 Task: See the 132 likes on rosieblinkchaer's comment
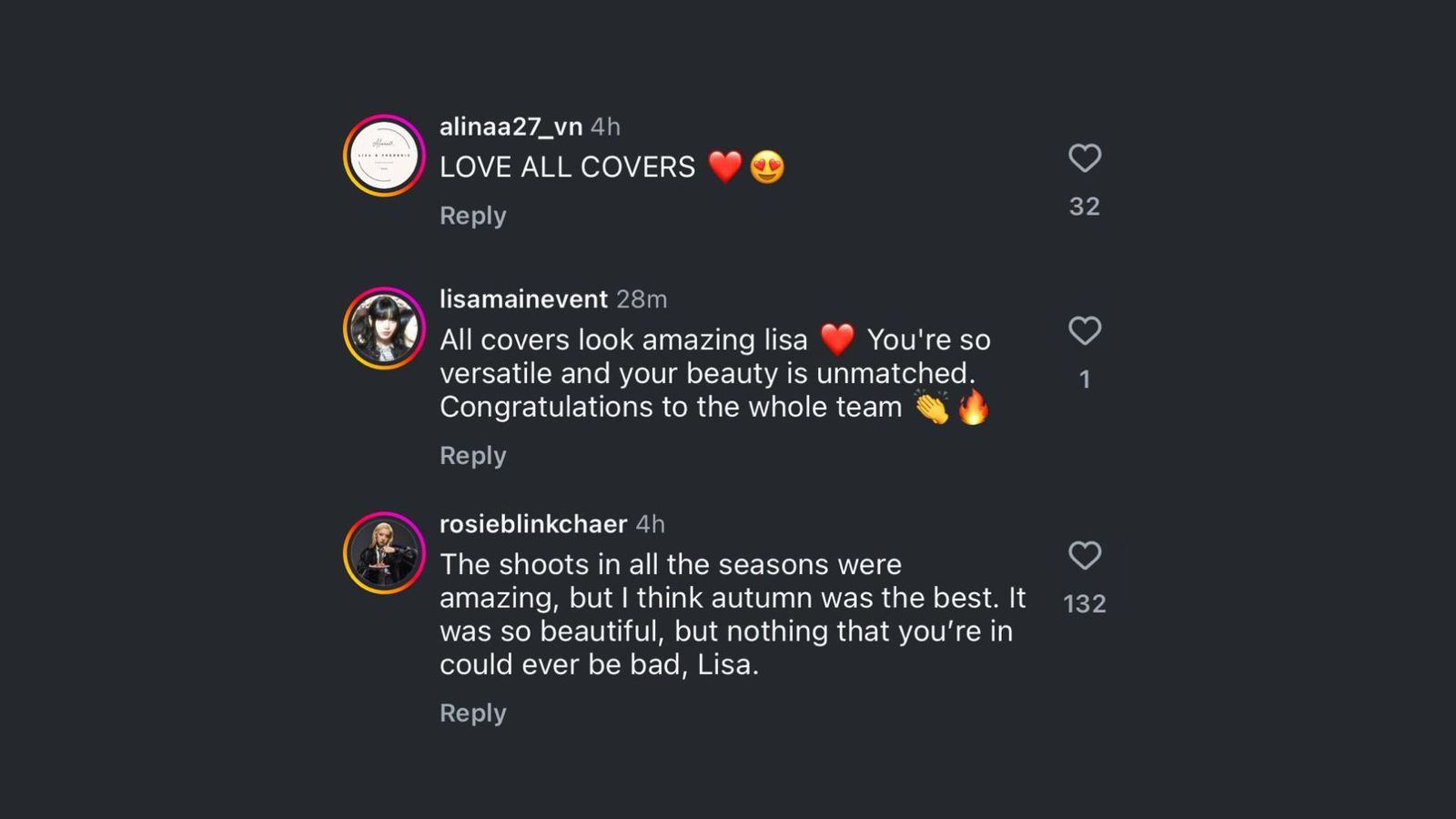pyautogui.click(x=1084, y=604)
